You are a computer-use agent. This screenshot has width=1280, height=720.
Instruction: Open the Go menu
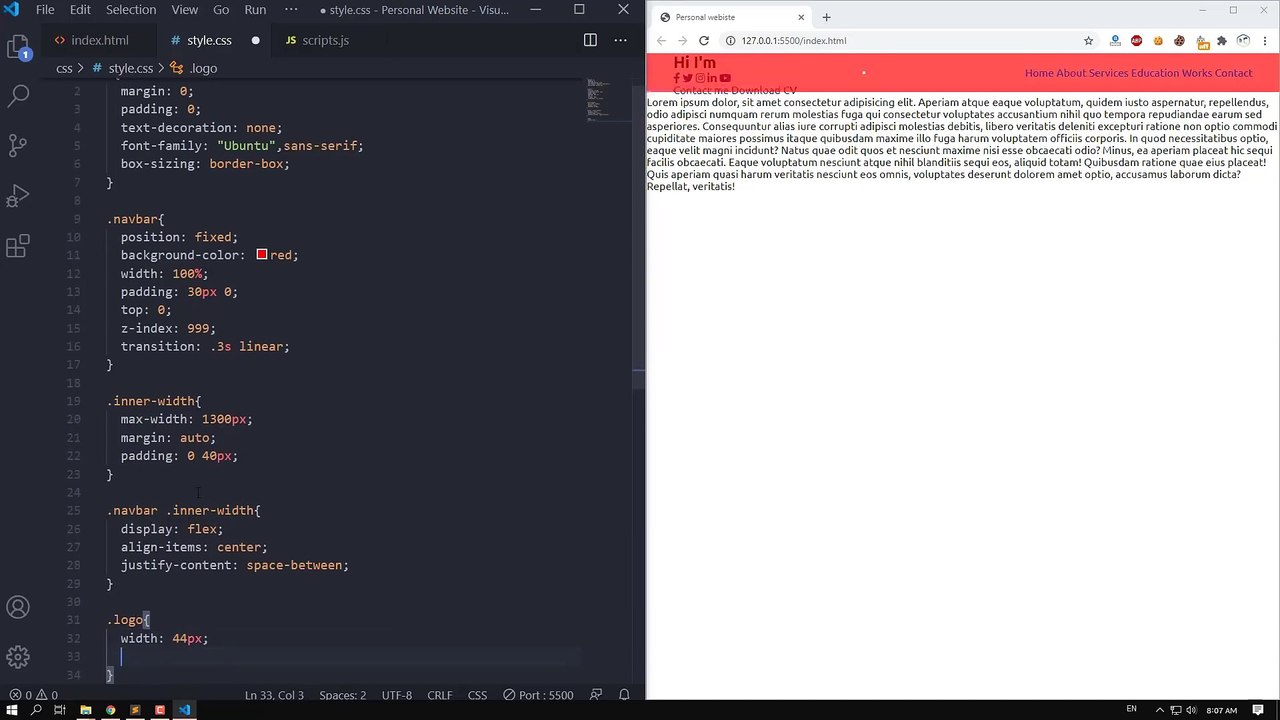(221, 10)
